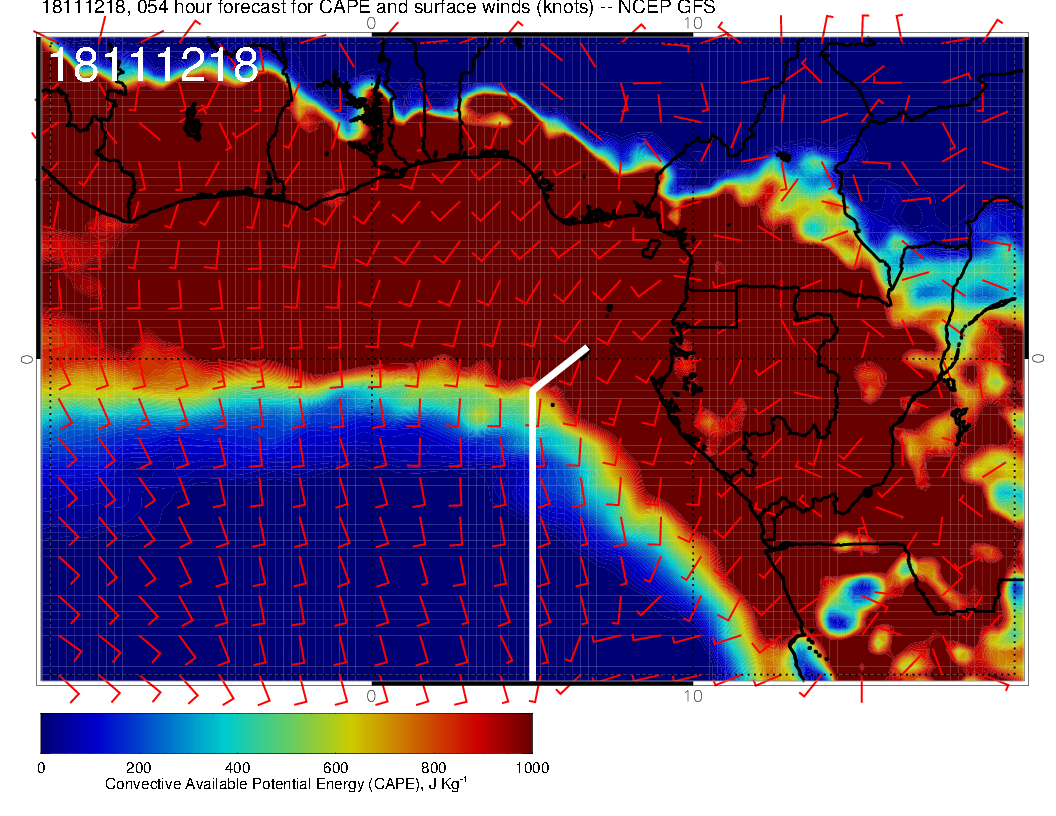
Task: Click the vertical white line on the map
Action: [531, 540]
